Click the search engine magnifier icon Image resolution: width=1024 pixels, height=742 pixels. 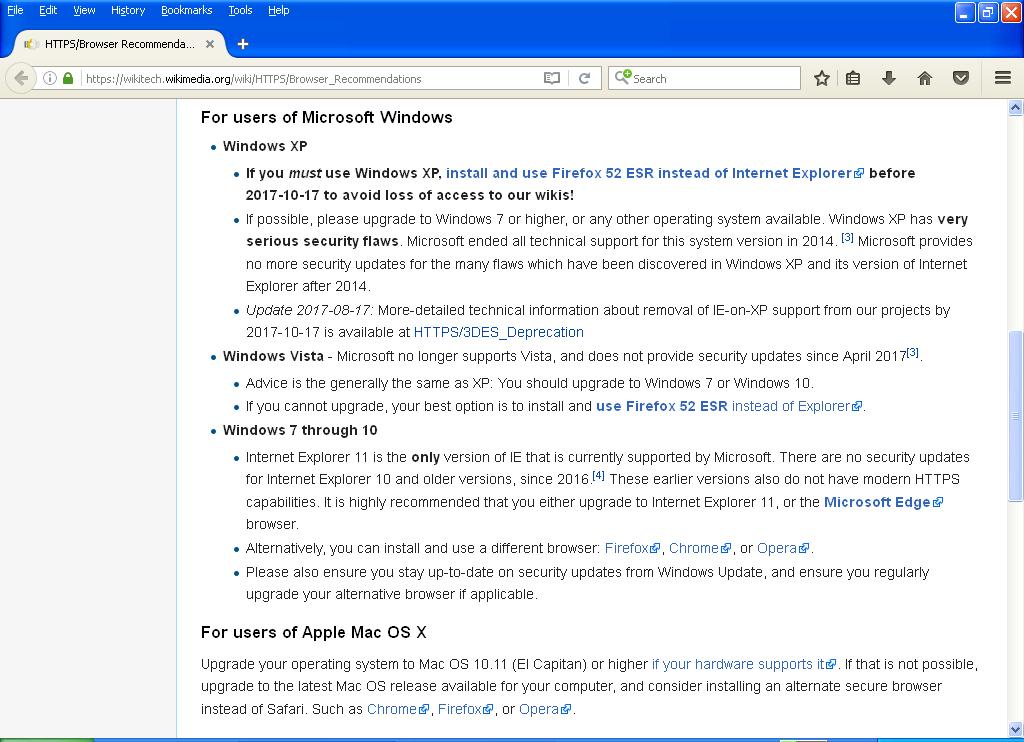(x=622, y=78)
